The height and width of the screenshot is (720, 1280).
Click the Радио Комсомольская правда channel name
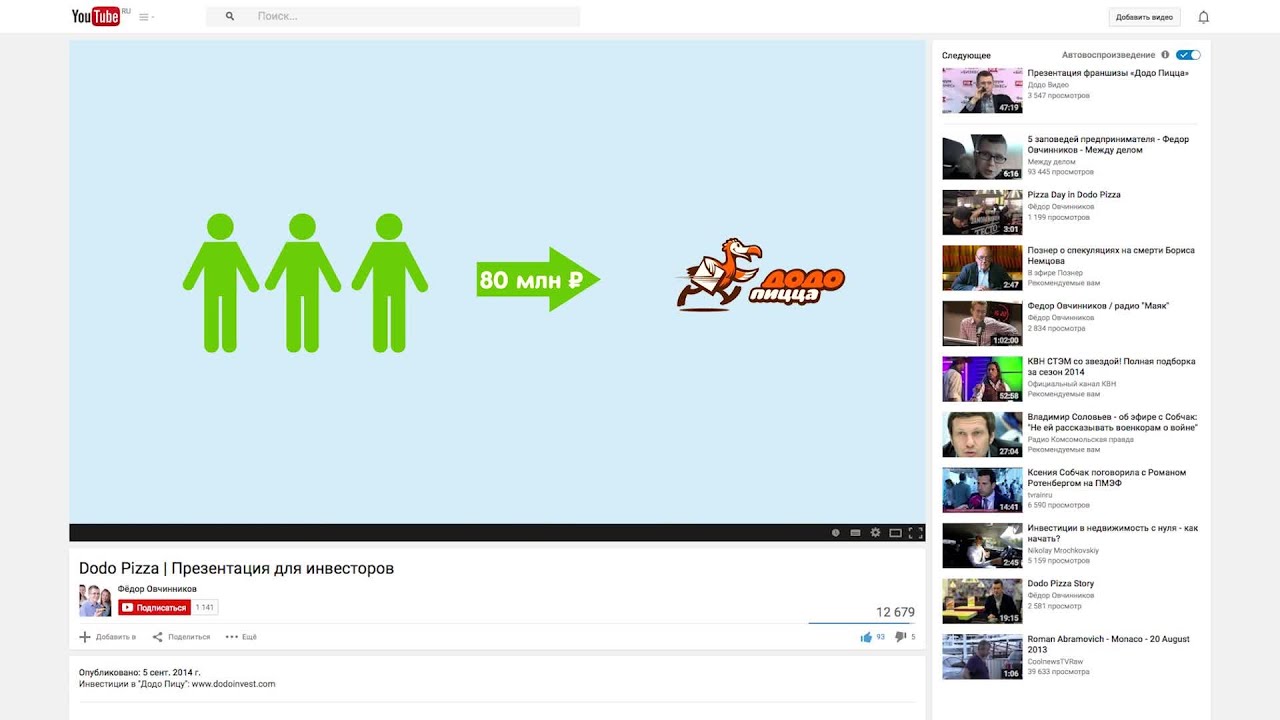[x=1081, y=439]
